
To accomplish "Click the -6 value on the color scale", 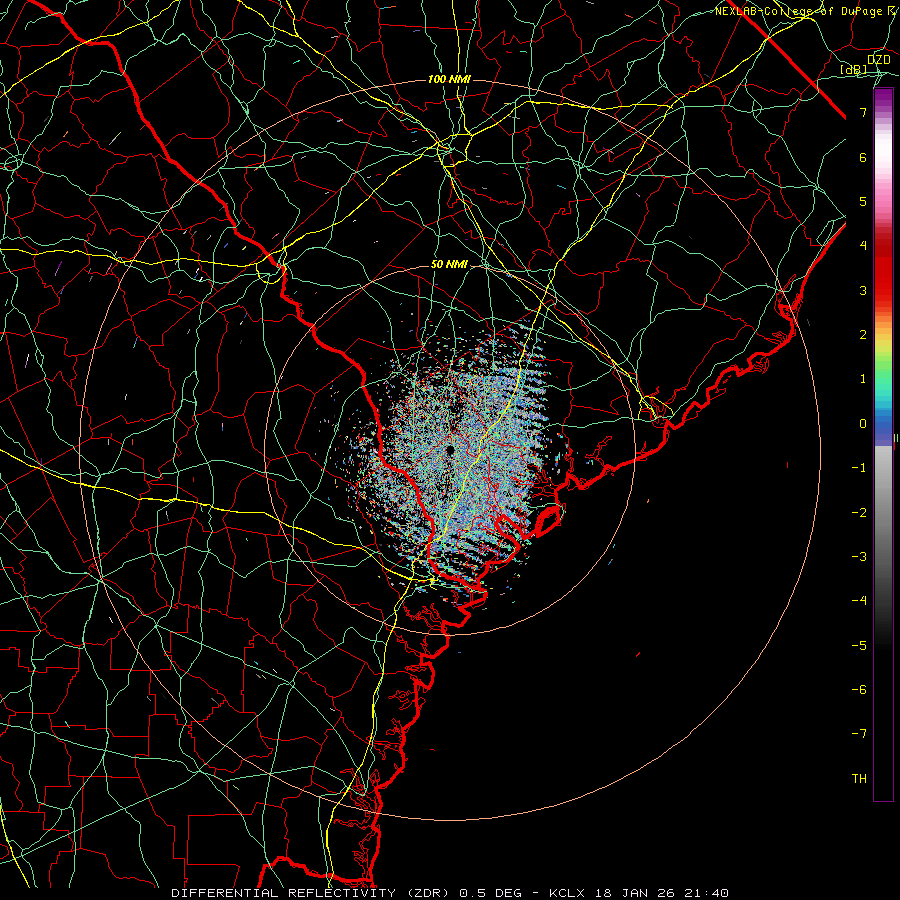I will pos(859,690).
